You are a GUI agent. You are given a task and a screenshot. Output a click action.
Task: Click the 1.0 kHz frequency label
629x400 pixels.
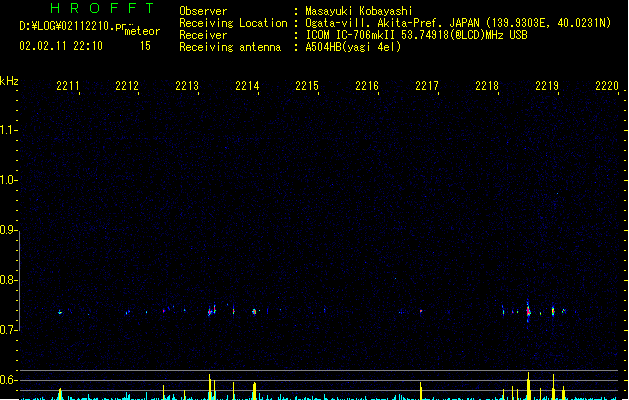[x=8, y=180]
